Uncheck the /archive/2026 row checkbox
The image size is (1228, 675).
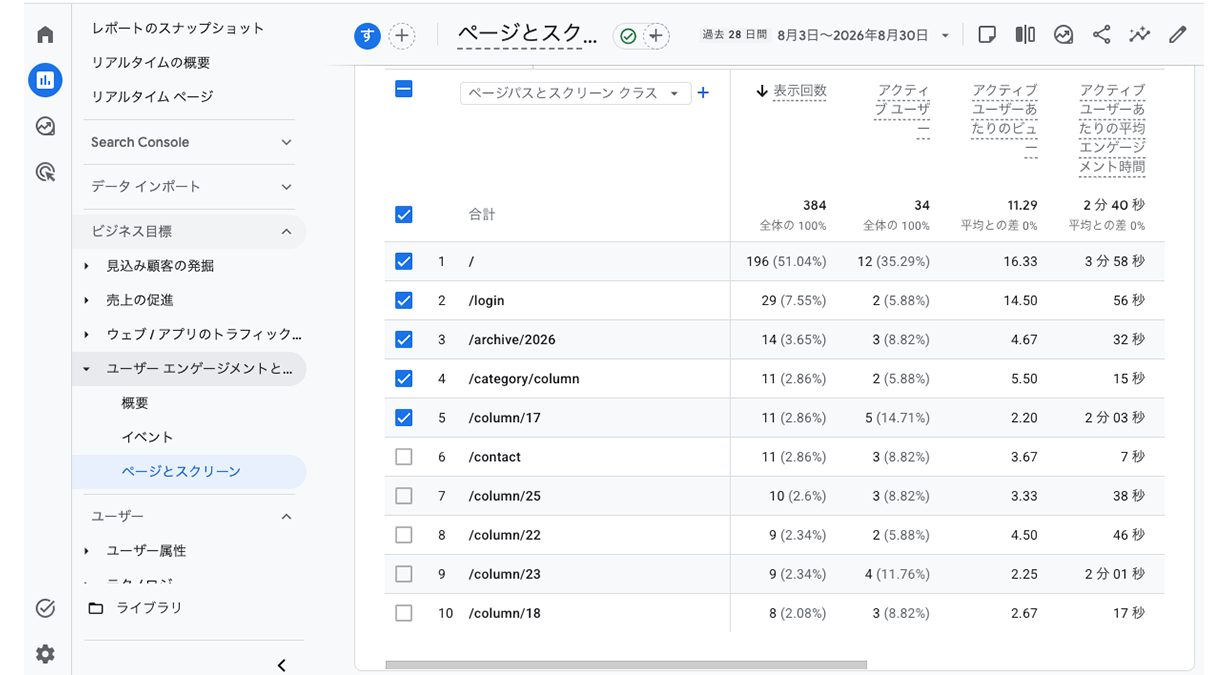(x=404, y=339)
